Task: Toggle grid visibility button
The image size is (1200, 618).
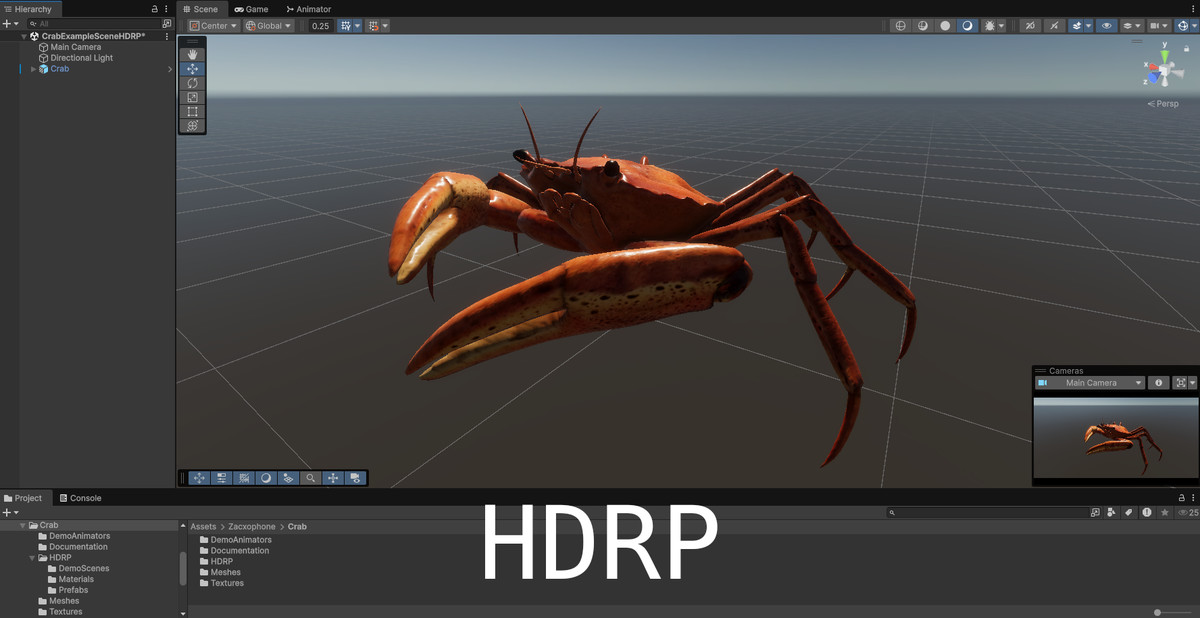Action: (x=345, y=26)
